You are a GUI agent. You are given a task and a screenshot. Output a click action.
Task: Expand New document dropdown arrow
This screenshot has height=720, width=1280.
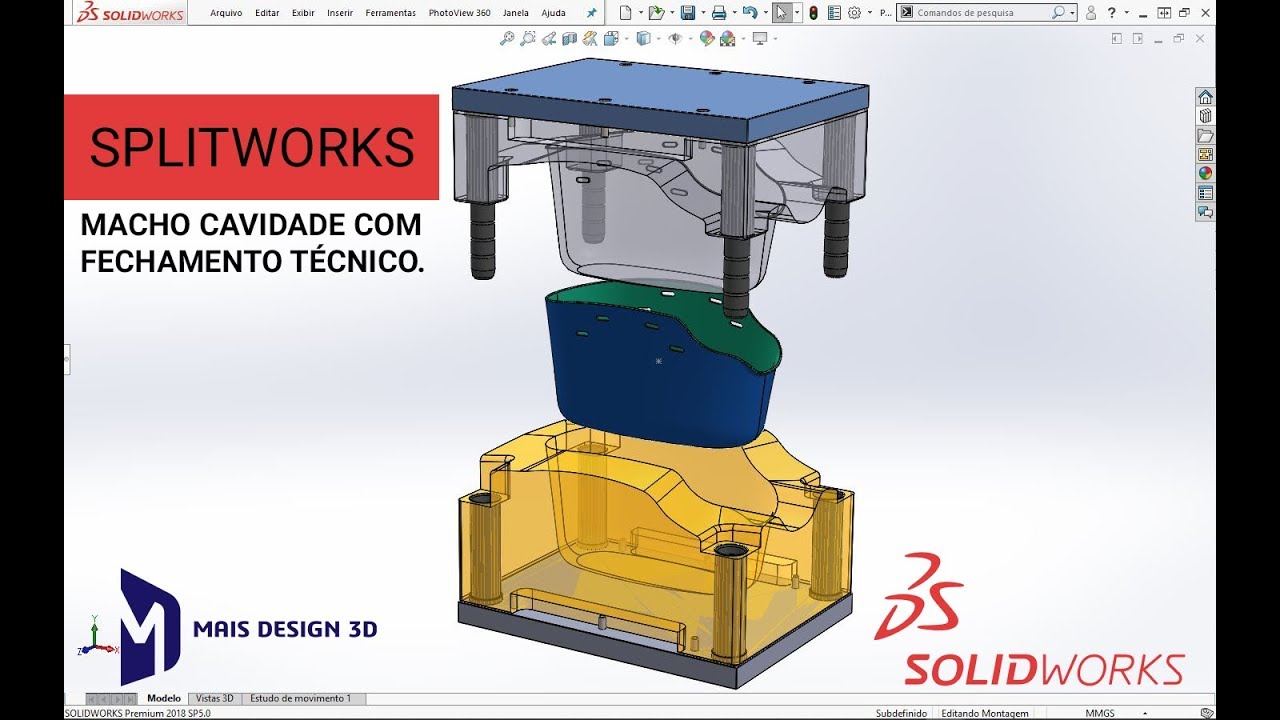click(x=641, y=13)
